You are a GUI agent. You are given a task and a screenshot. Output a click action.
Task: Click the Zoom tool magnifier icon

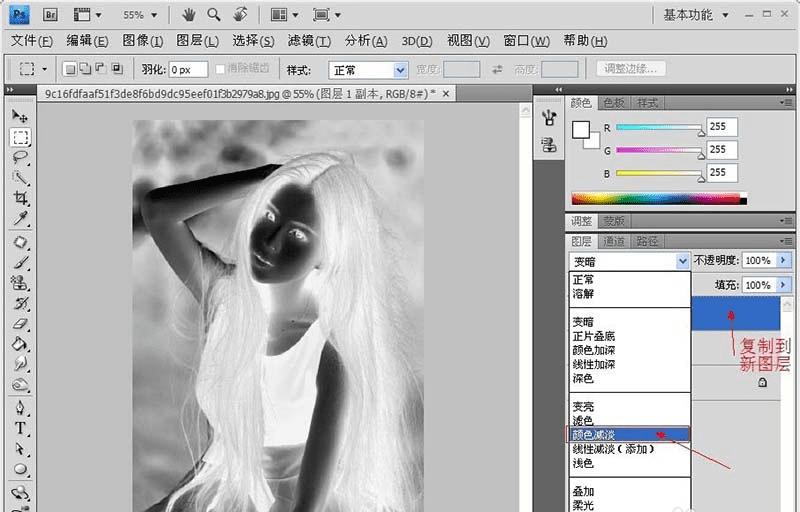coord(214,15)
